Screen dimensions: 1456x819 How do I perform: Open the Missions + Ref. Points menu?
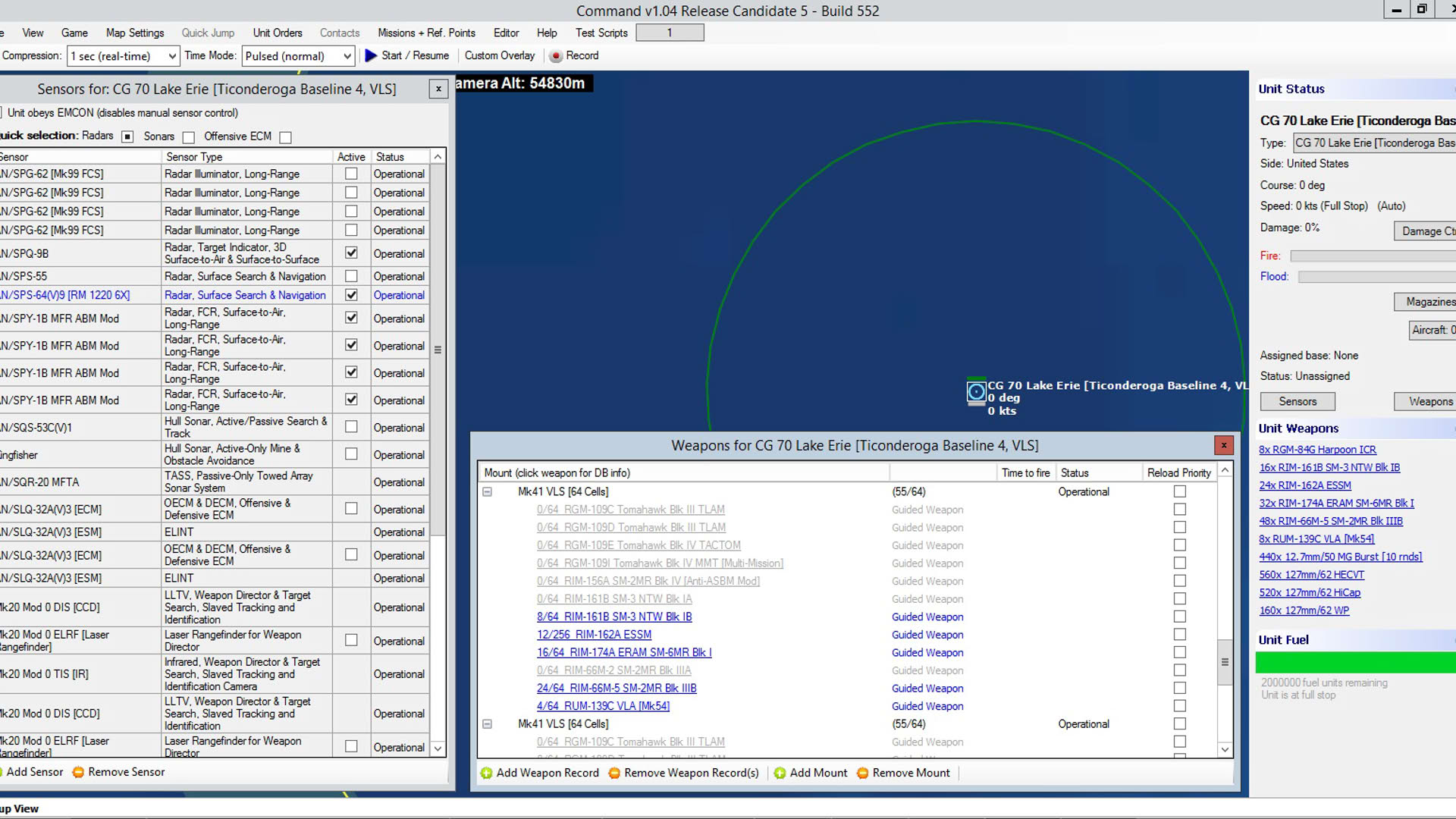426,33
